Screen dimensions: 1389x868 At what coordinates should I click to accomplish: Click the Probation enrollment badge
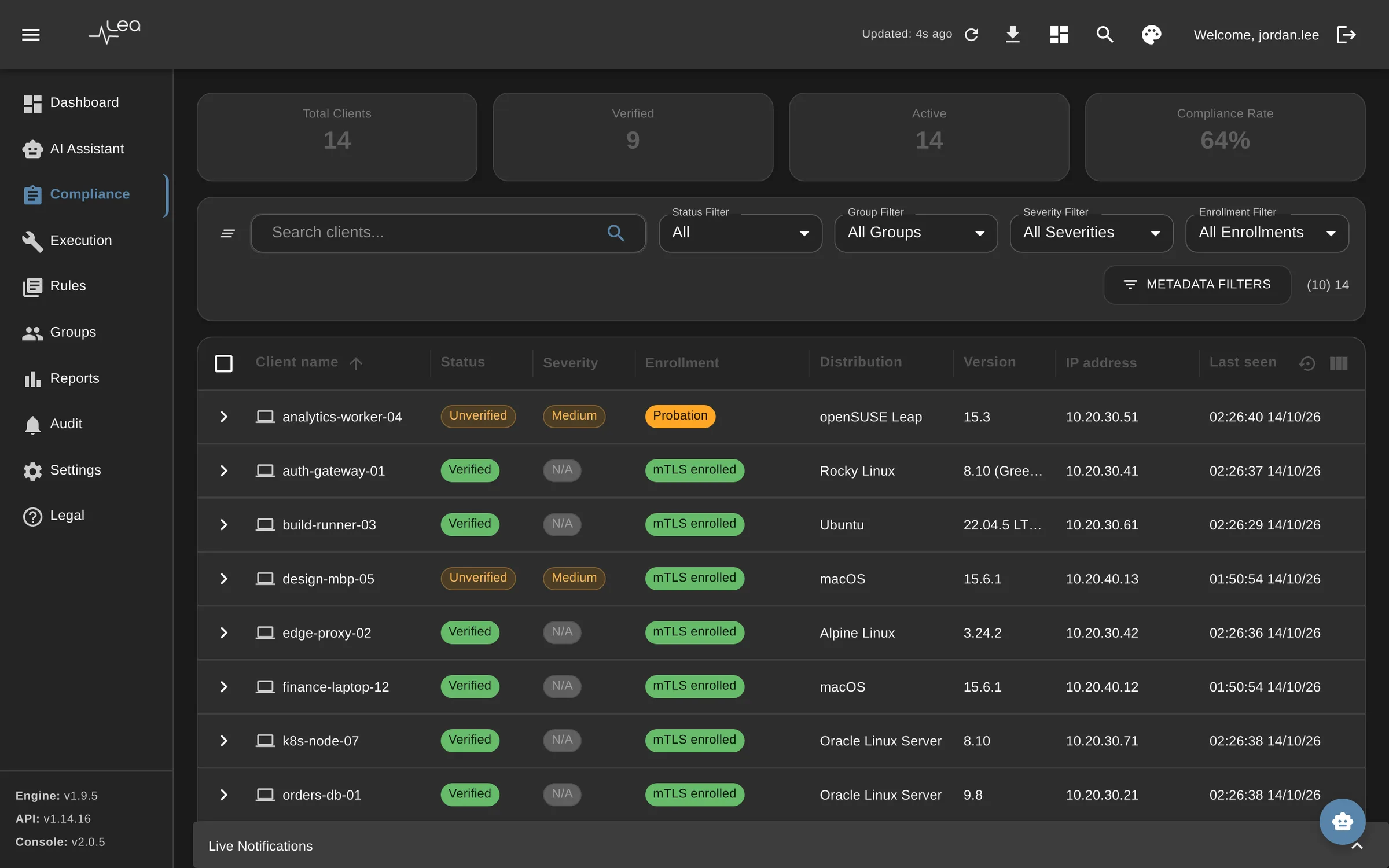point(680,416)
